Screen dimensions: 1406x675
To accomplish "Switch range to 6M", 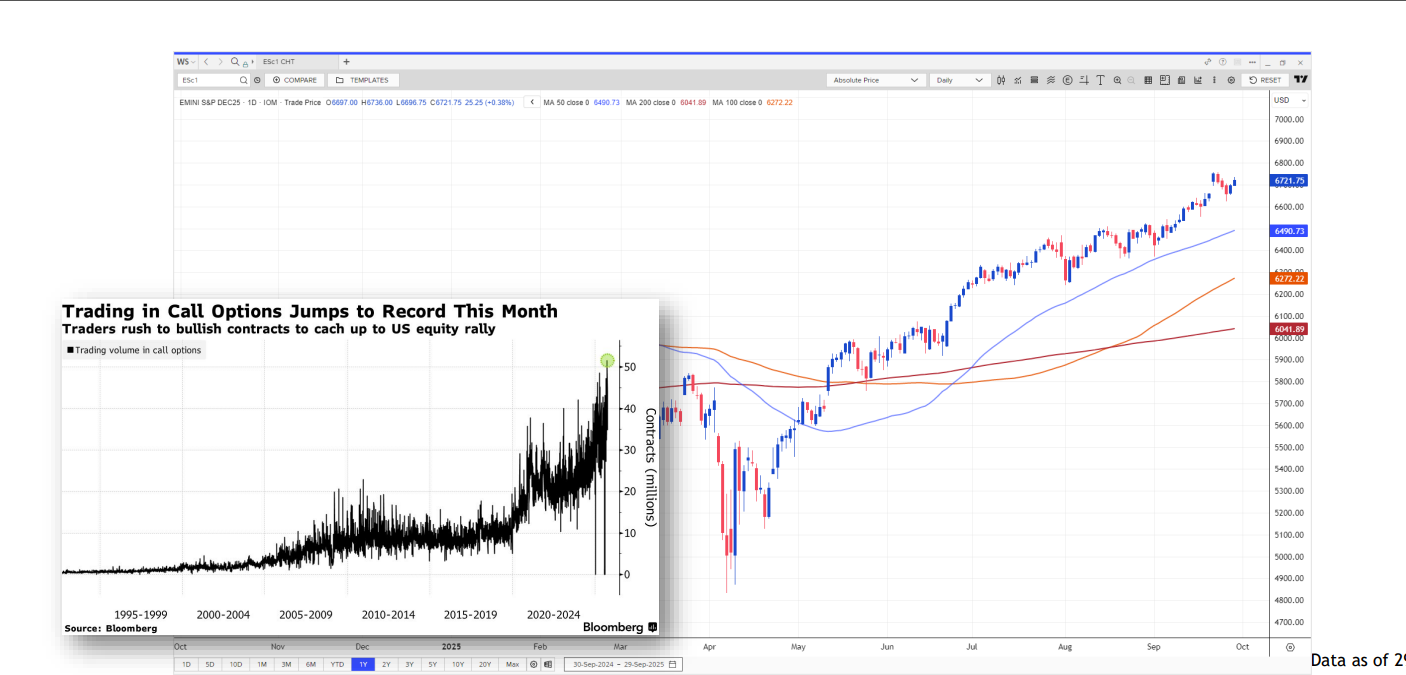I will tap(311, 664).
